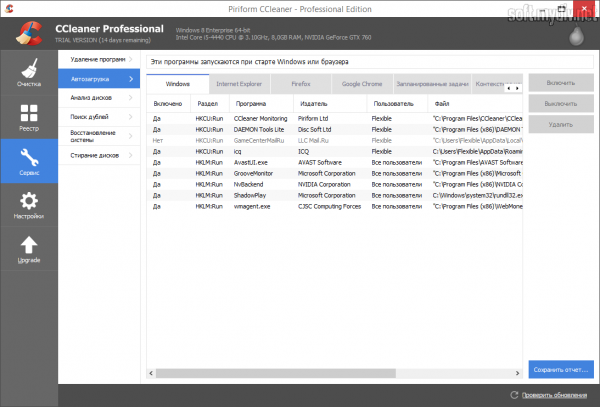
Task: Open Настройки gear settings
Action: [x=29, y=205]
